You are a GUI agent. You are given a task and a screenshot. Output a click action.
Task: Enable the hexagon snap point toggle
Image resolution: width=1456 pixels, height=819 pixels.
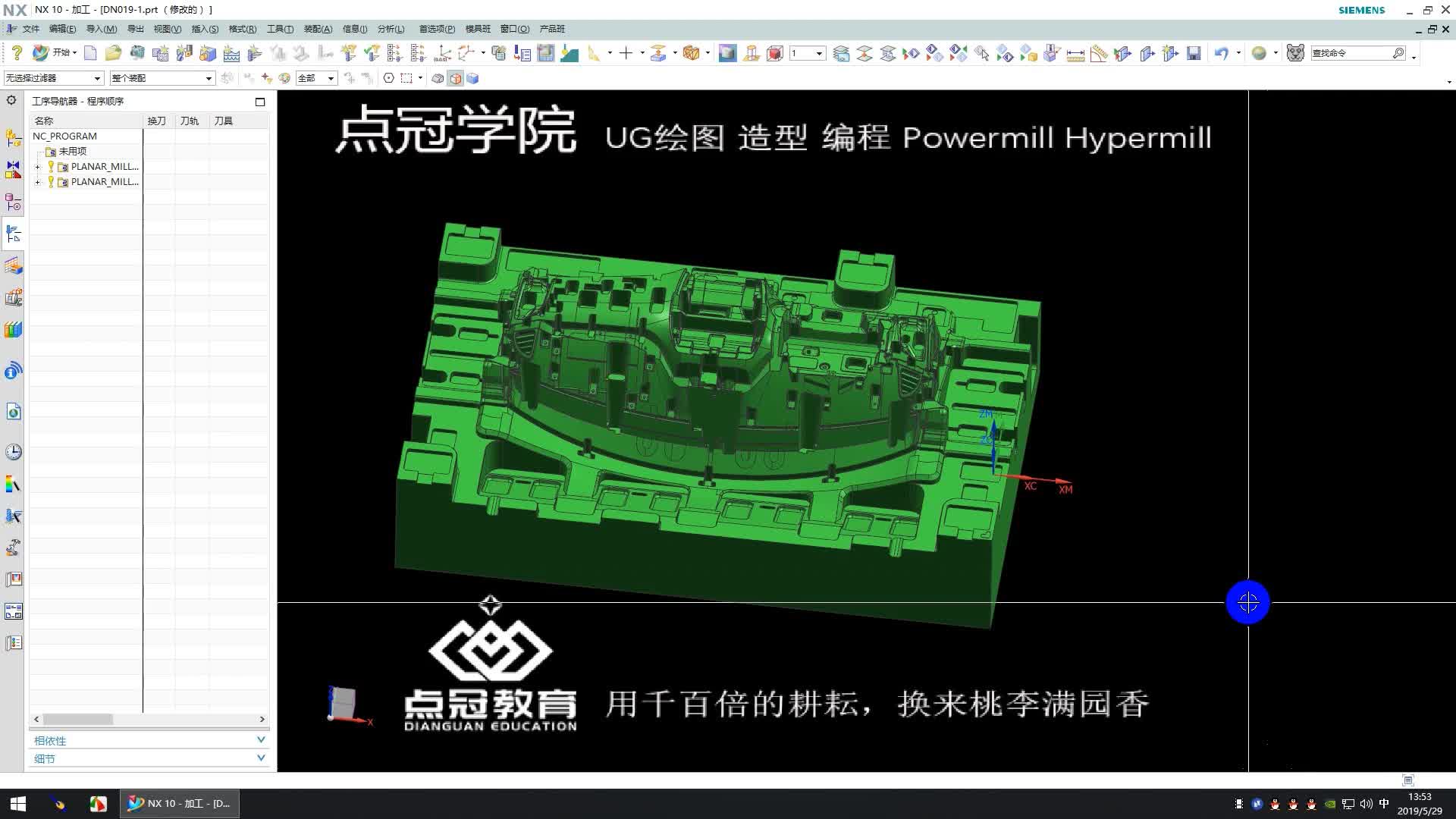coord(388,78)
